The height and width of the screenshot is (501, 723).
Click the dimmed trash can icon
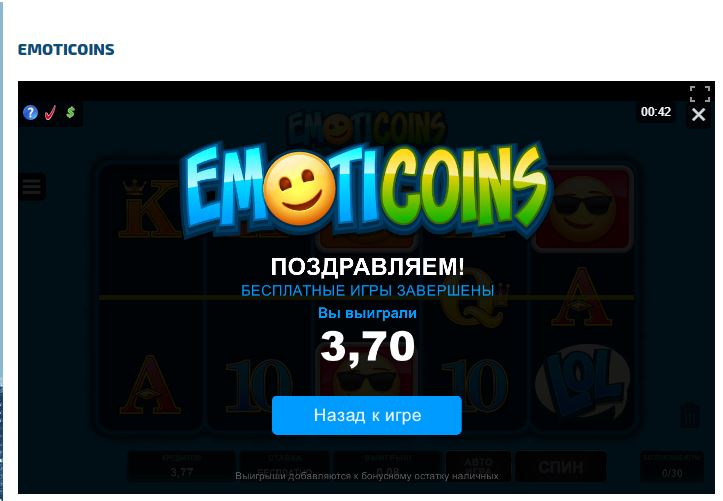pyautogui.click(x=690, y=414)
